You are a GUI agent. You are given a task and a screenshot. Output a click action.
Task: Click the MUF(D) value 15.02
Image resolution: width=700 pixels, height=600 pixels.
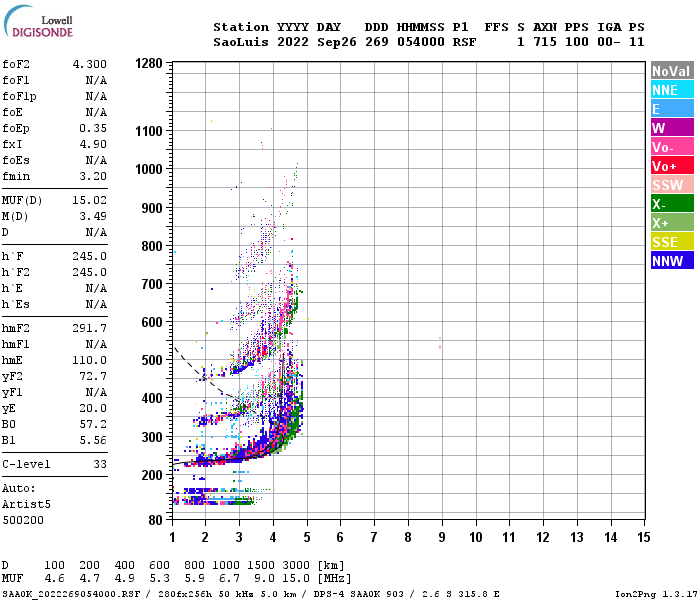tap(90, 200)
